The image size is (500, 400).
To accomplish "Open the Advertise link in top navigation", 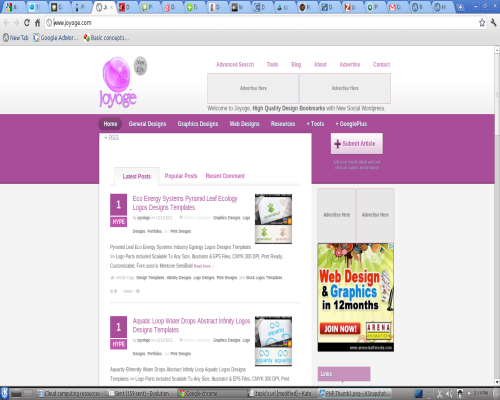I will pyautogui.click(x=350, y=64).
